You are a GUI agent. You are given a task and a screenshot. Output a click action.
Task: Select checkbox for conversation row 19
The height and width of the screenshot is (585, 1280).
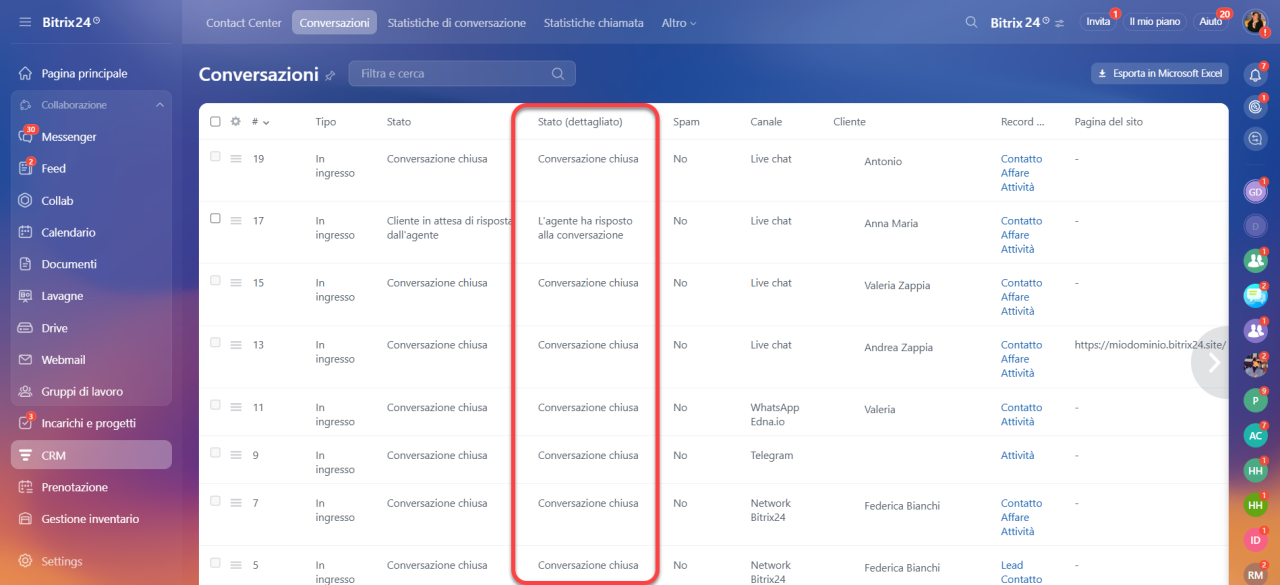tap(215, 157)
